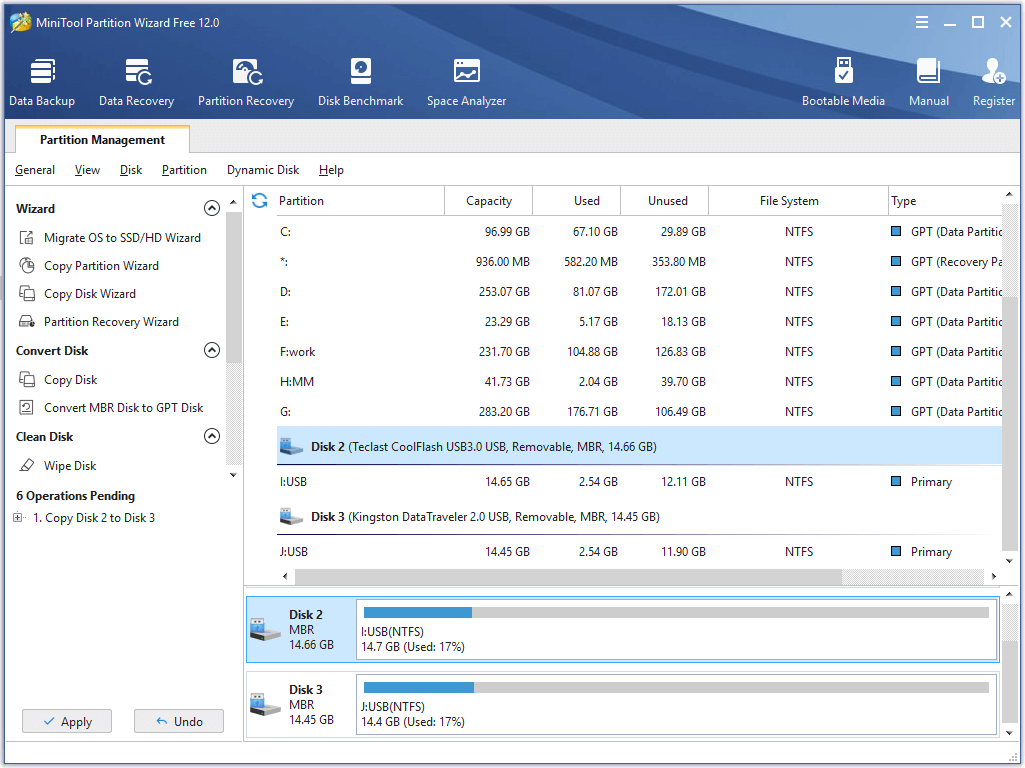Select the recovery partition 936.00 MB row
Screen dimensions: 1025x768
point(639,261)
